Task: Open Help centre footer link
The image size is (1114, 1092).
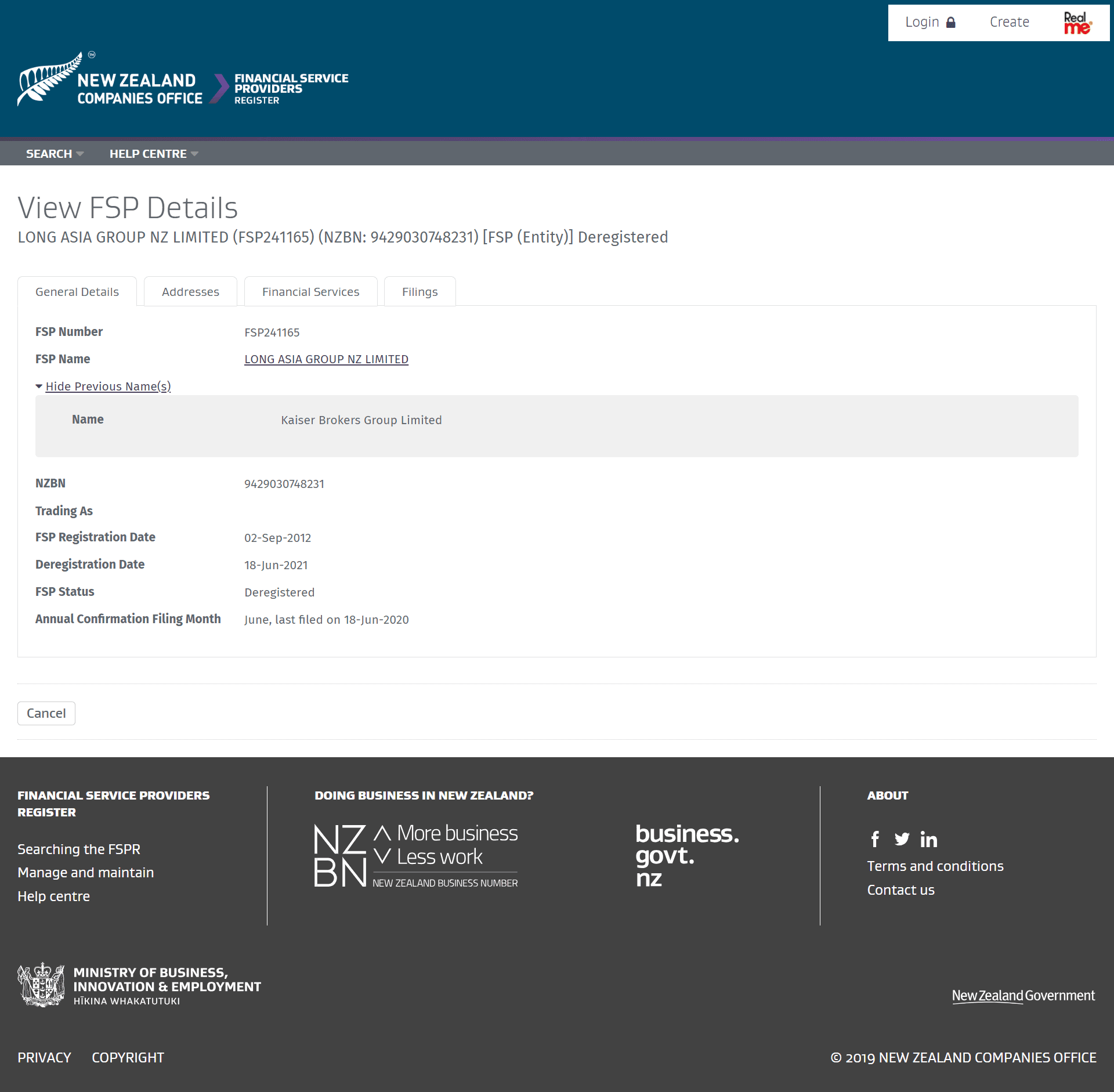Action: tap(54, 896)
